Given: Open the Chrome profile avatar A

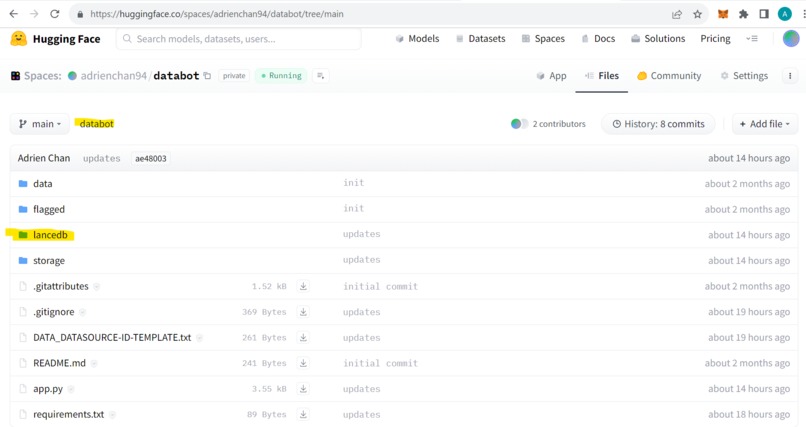Looking at the screenshot, I should [x=784, y=14].
